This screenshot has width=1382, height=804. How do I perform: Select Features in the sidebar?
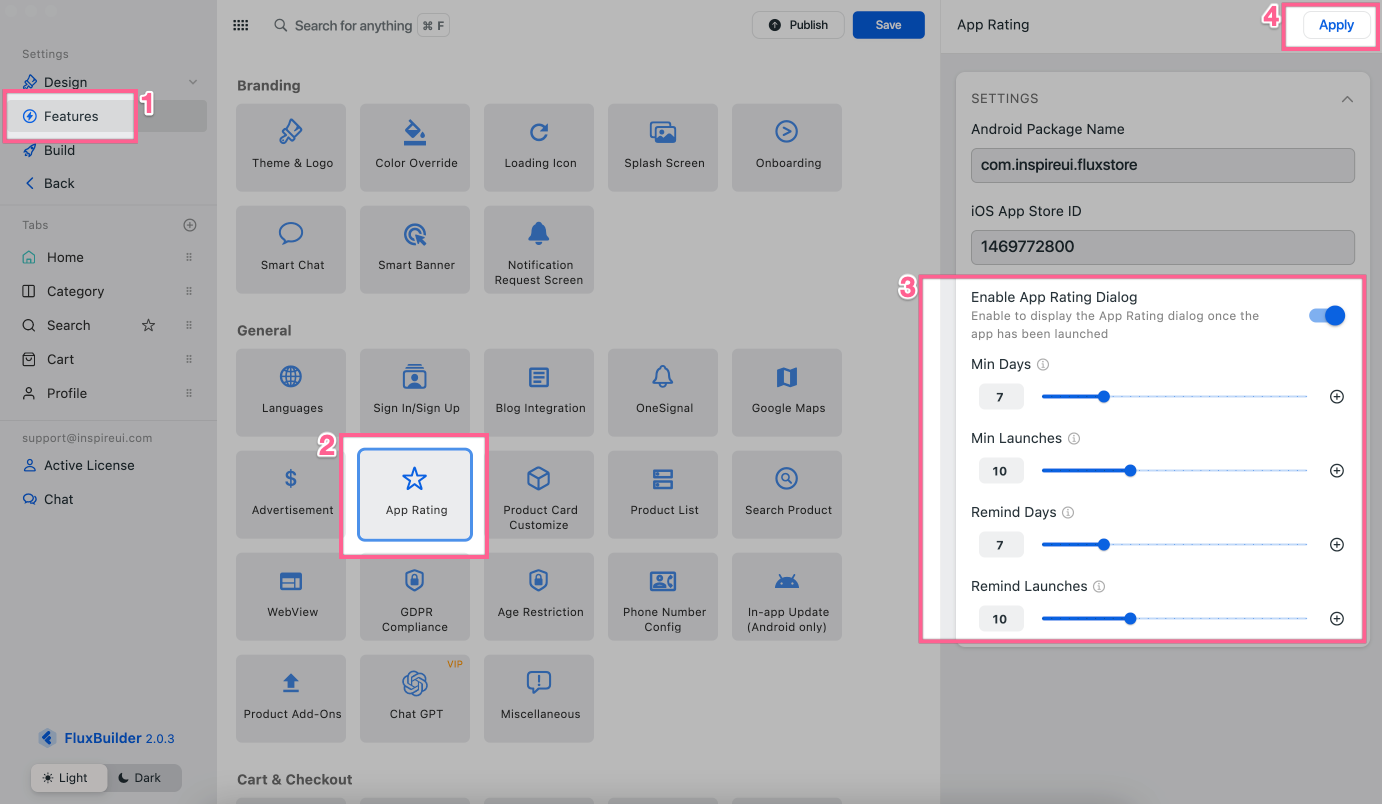tap(71, 116)
